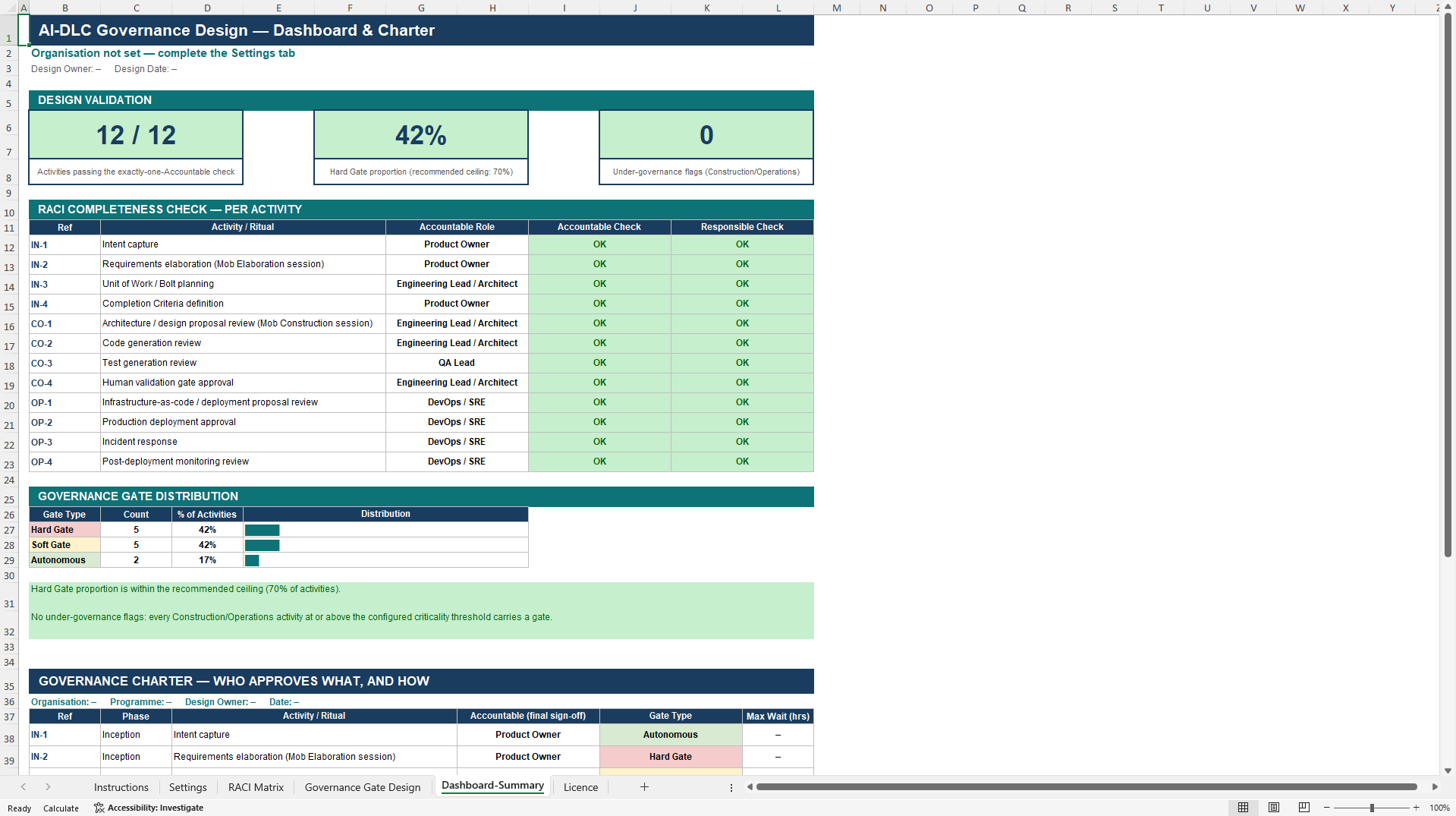Click the vertical scrollbar thumb

[1448, 286]
